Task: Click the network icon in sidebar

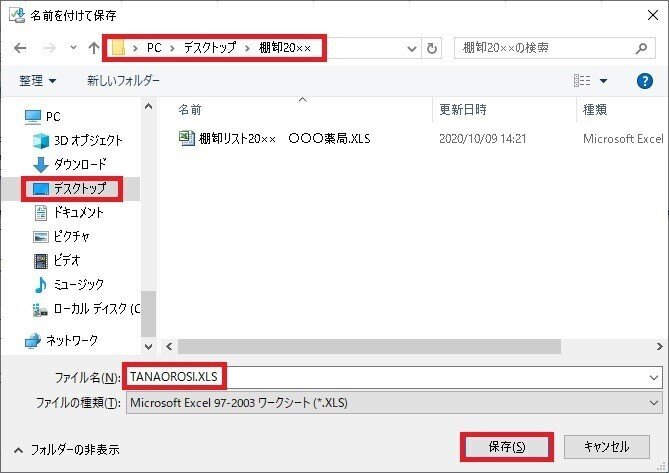Action: tap(33, 340)
